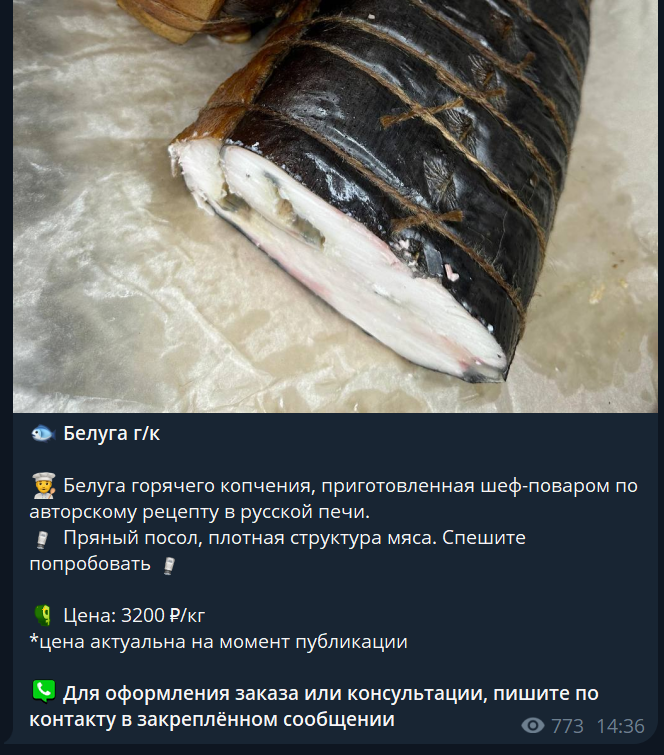Viewport: 664px width, 755px height.
Task: Click the footnote *цена актуальна на момент публикации
Action: pos(219,641)
